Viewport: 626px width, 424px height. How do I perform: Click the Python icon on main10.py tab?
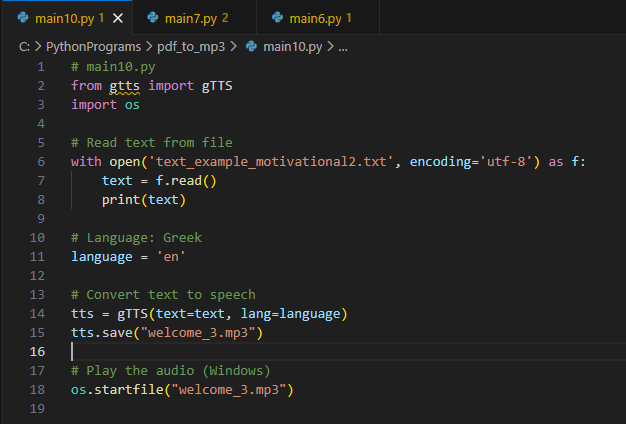pyautogui.click(x=23, y=18)
